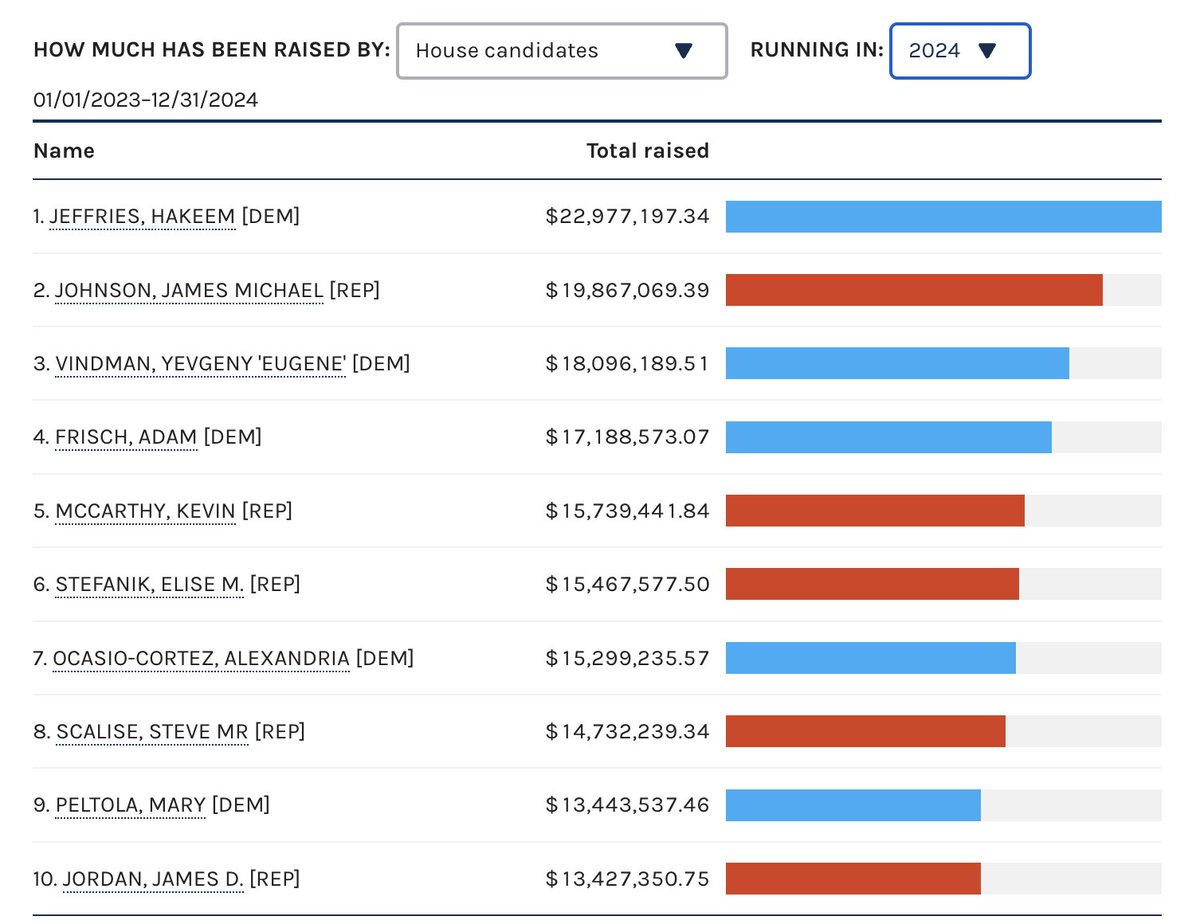Screen dimensions: 1200x924
Task: Click the amount $17,188,573.07
Action: pos(627,437)
